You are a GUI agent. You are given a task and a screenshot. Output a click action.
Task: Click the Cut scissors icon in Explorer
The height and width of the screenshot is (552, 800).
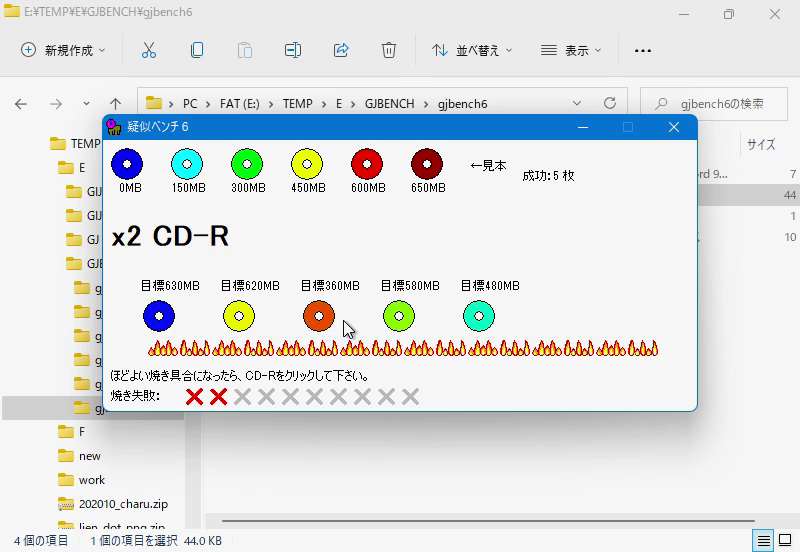[148, 50]
